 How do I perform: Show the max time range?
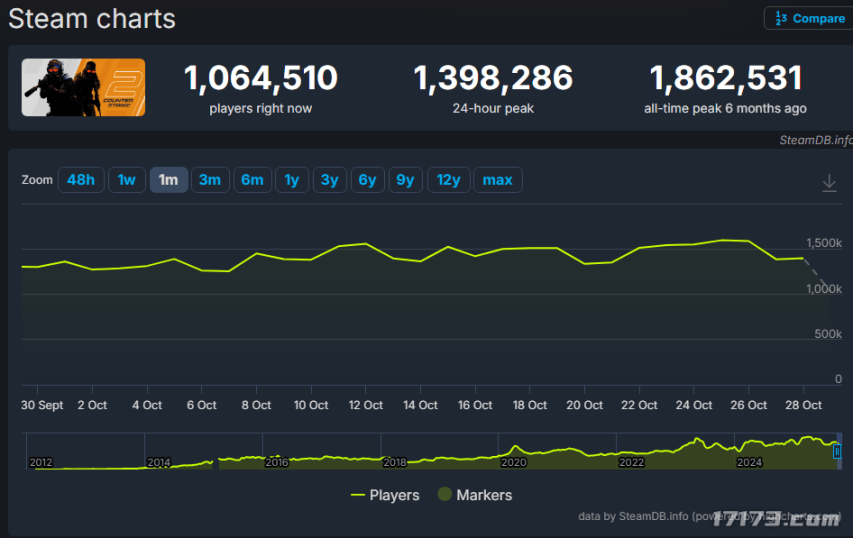coord(497,180)
